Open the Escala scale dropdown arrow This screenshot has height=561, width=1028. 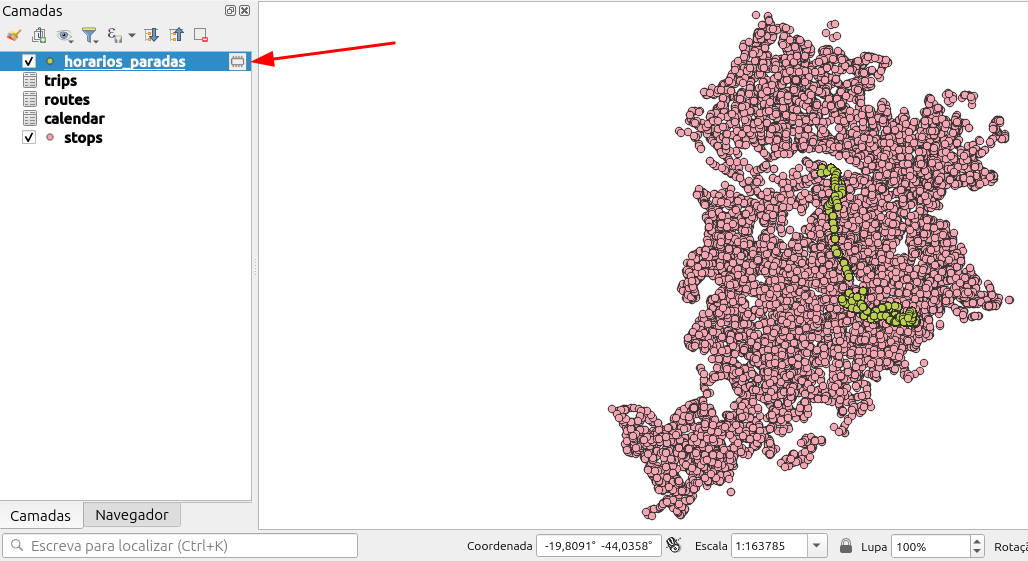pyautogui.click(x=817, y=546)
